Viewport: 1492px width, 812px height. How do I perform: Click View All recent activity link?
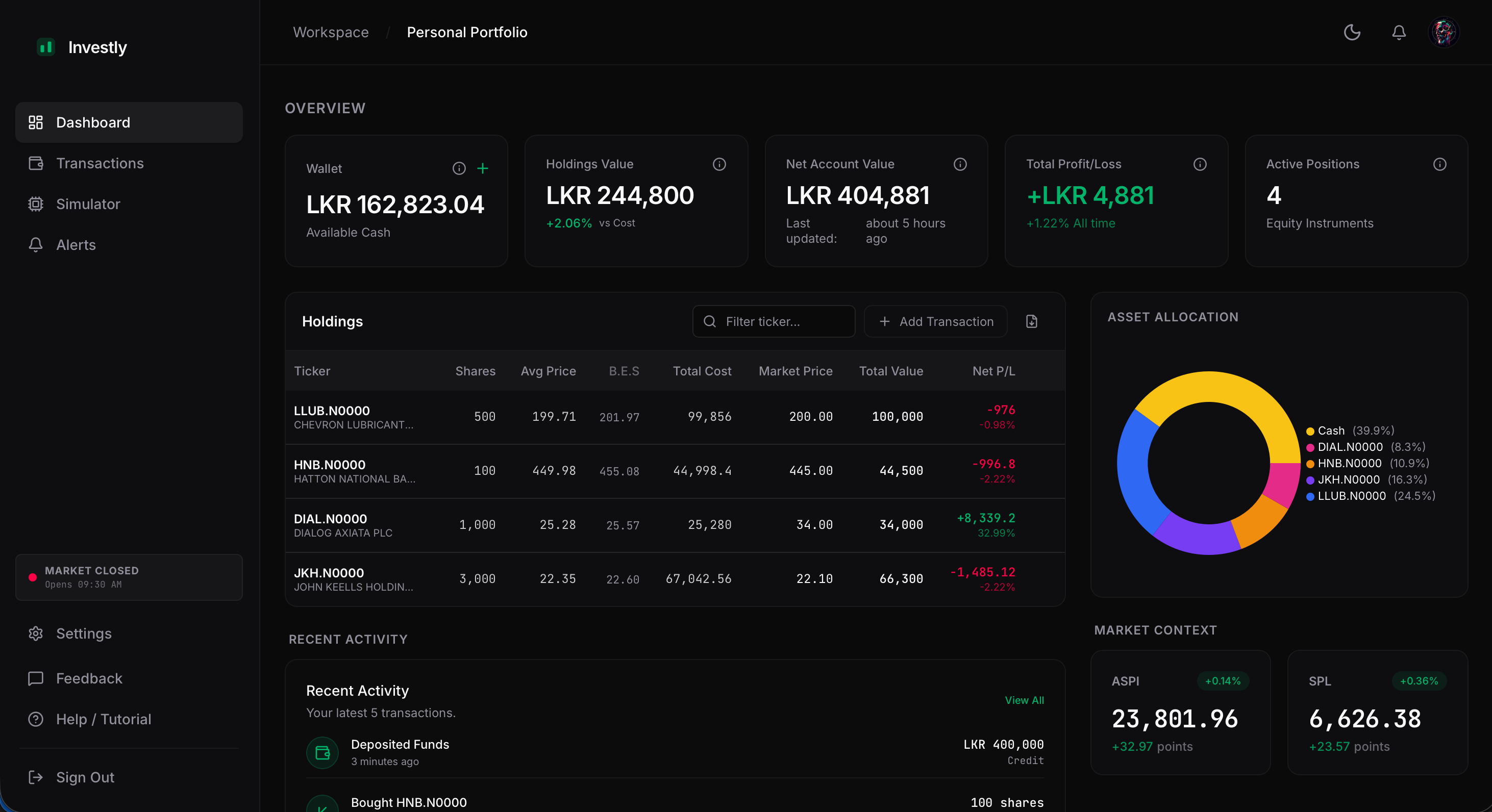pyautogui.click(x=1024, y=700)
